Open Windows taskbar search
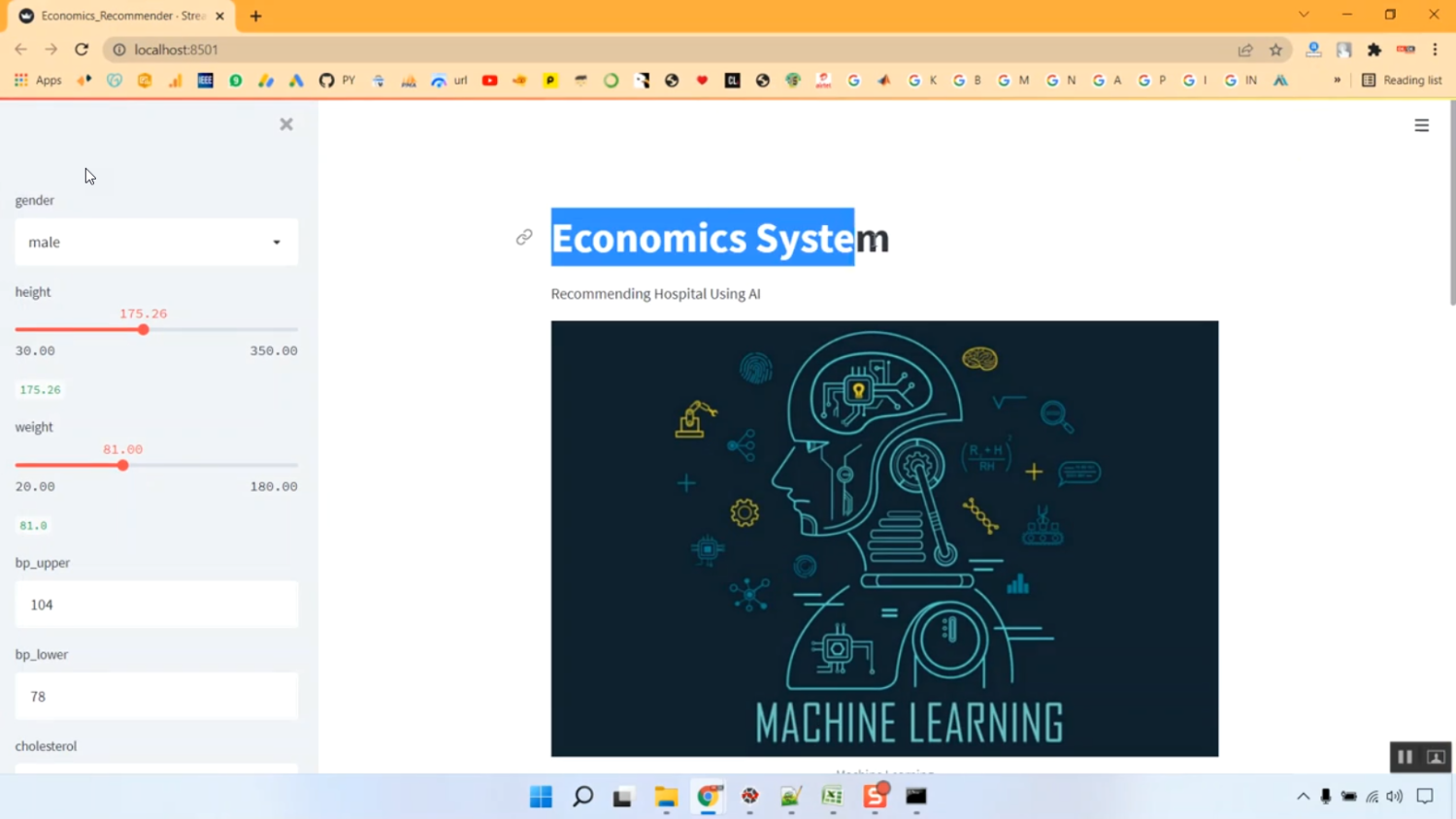Screen dimensions: 1456x819 pos(582,797)
